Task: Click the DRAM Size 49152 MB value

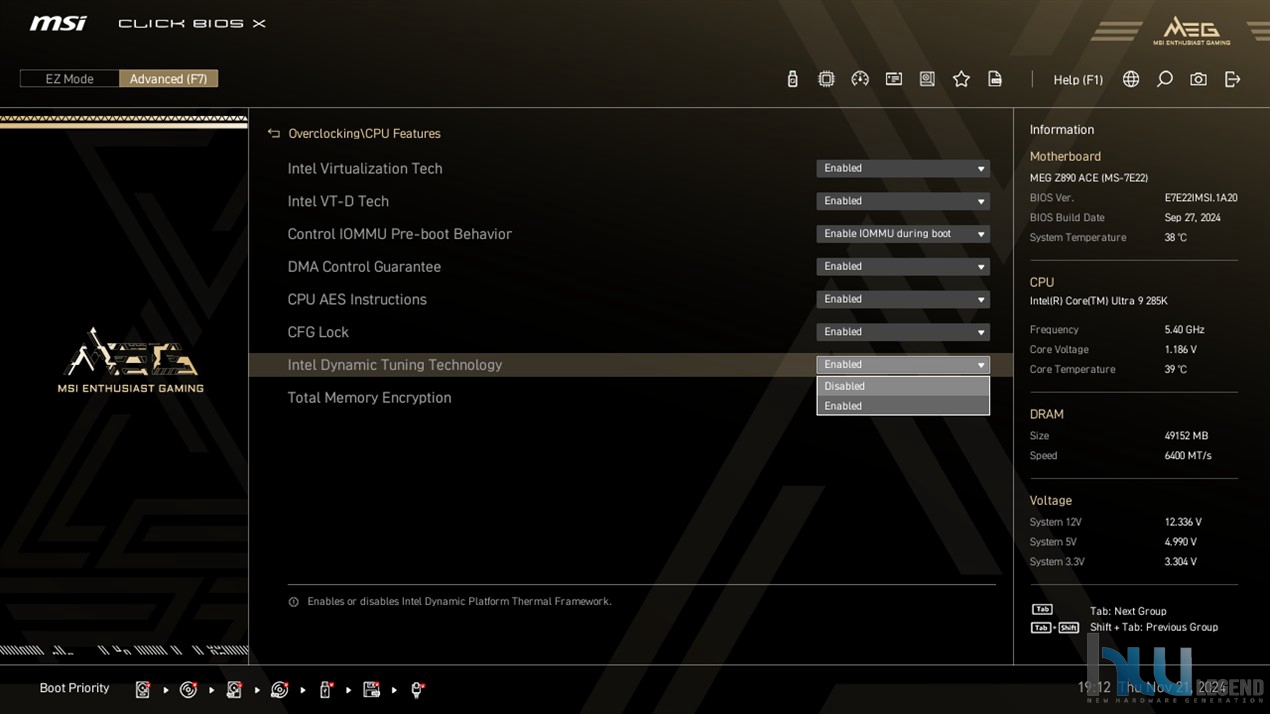Action: (x=1186, y=436)
